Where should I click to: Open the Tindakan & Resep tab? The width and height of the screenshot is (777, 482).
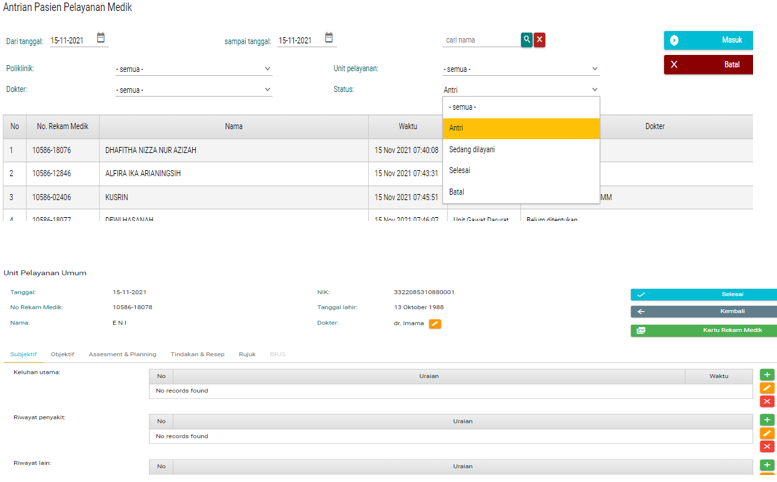(x=197, y=354)
